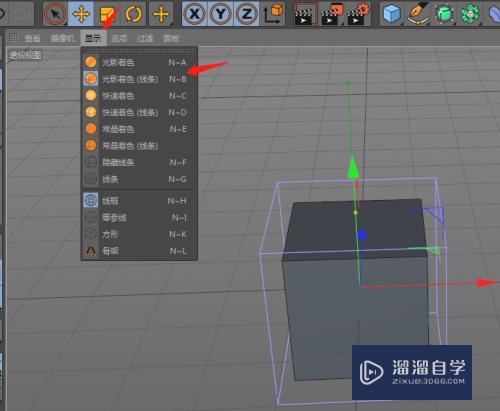Choose 快速着色 (线条) N~D mode

click(x=139, y=112)
